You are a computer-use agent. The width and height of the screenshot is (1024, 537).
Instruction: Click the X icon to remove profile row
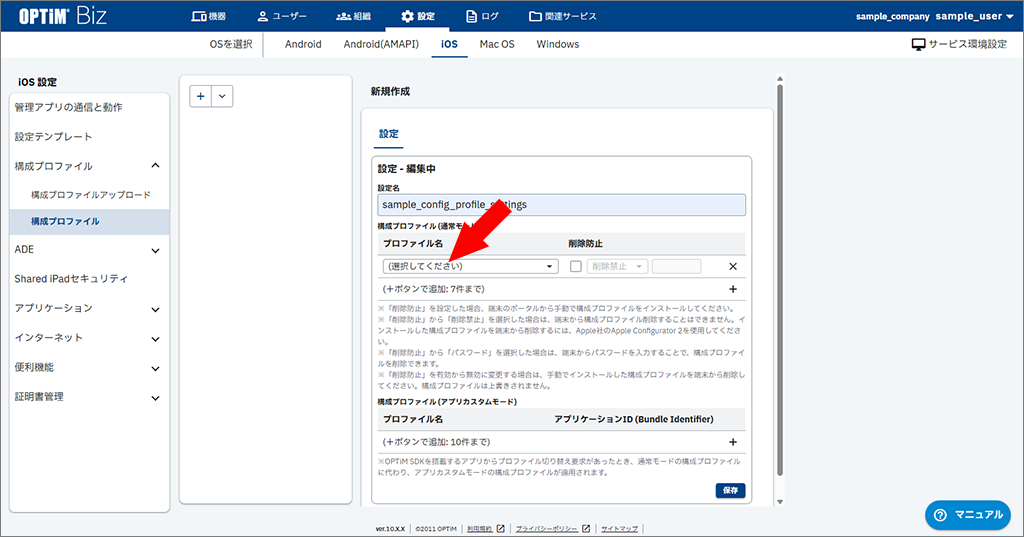[x=732, y=267]
